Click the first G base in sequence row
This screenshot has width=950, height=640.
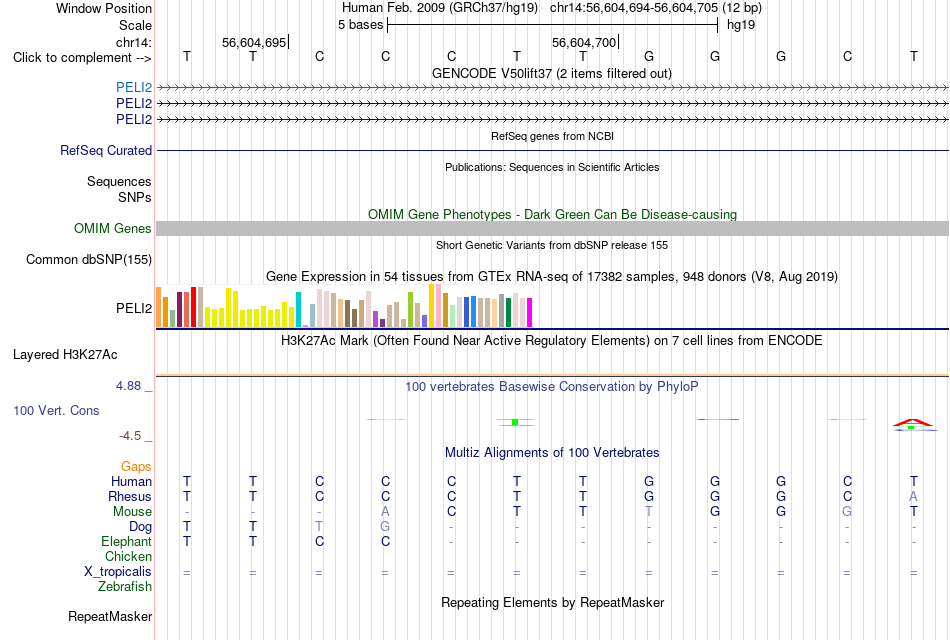(649, 56)
